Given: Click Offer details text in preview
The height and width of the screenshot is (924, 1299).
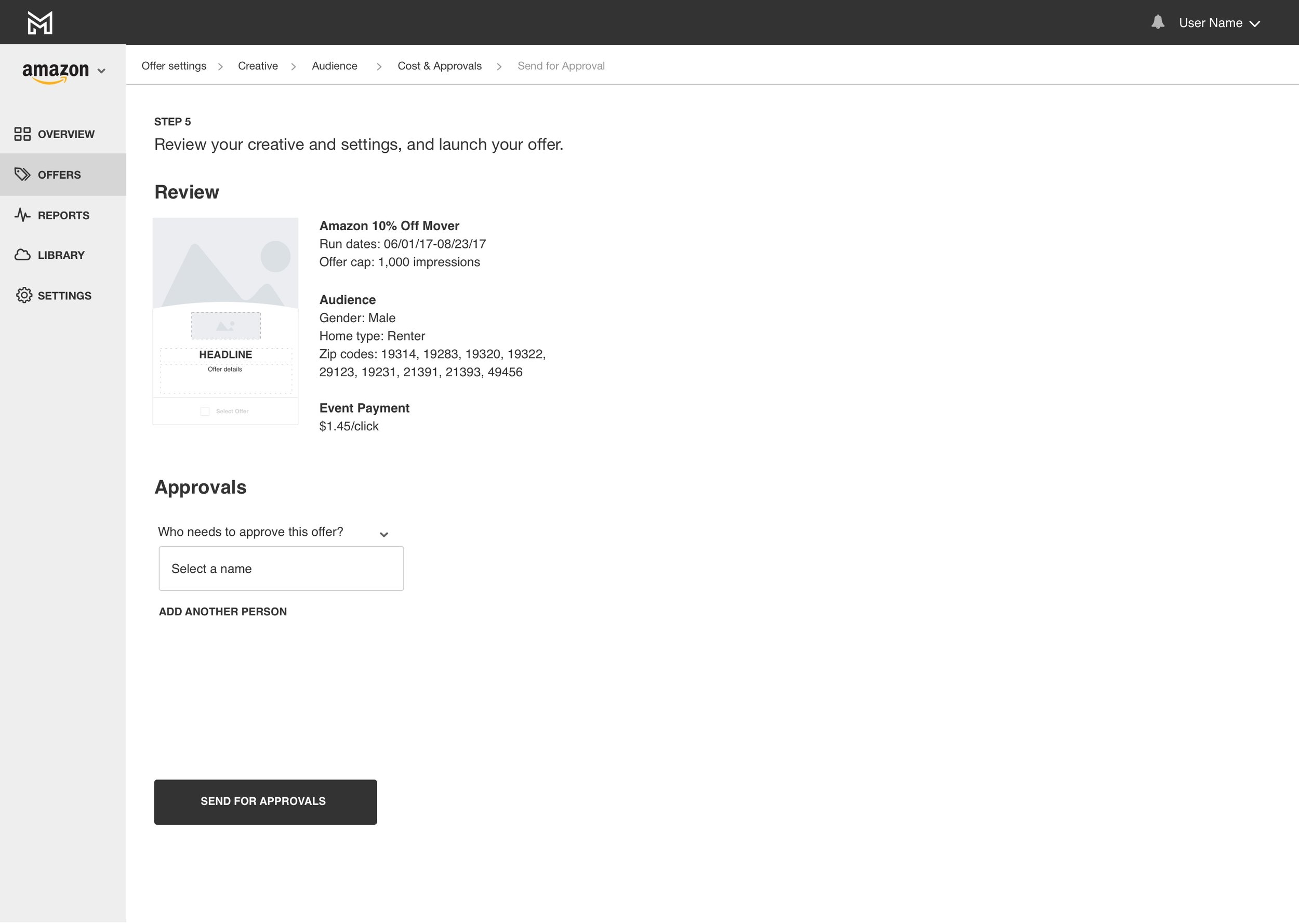Looking at the screenshot, I should pyautogui.click(x=224, y=369).
